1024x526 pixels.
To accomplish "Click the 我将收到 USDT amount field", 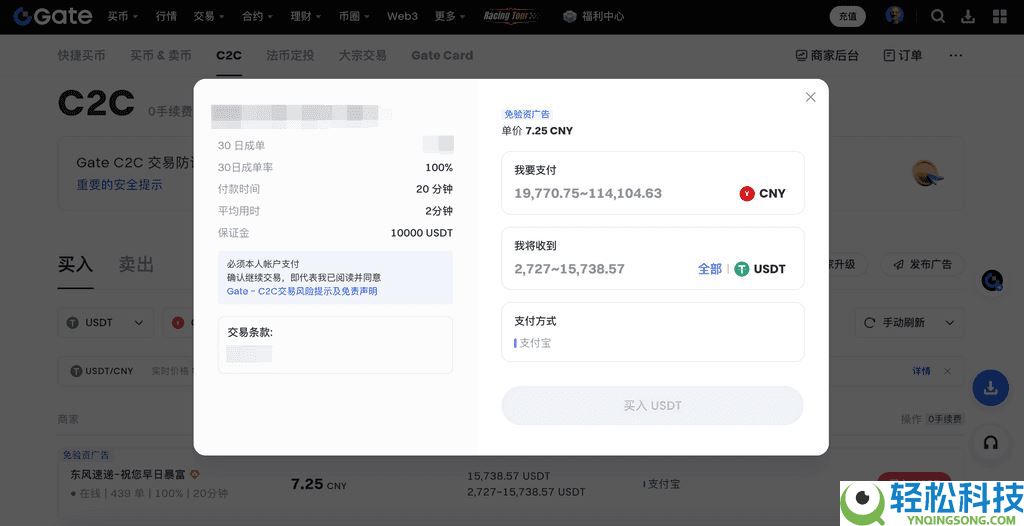I will pyautogui.click(x=653, y=258).
